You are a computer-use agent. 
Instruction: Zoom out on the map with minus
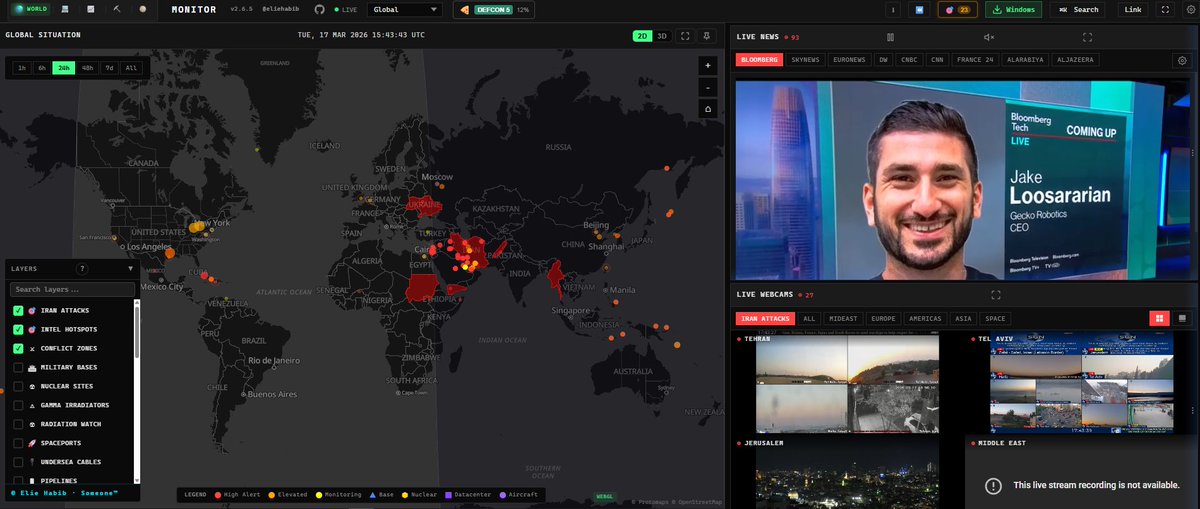708,87
